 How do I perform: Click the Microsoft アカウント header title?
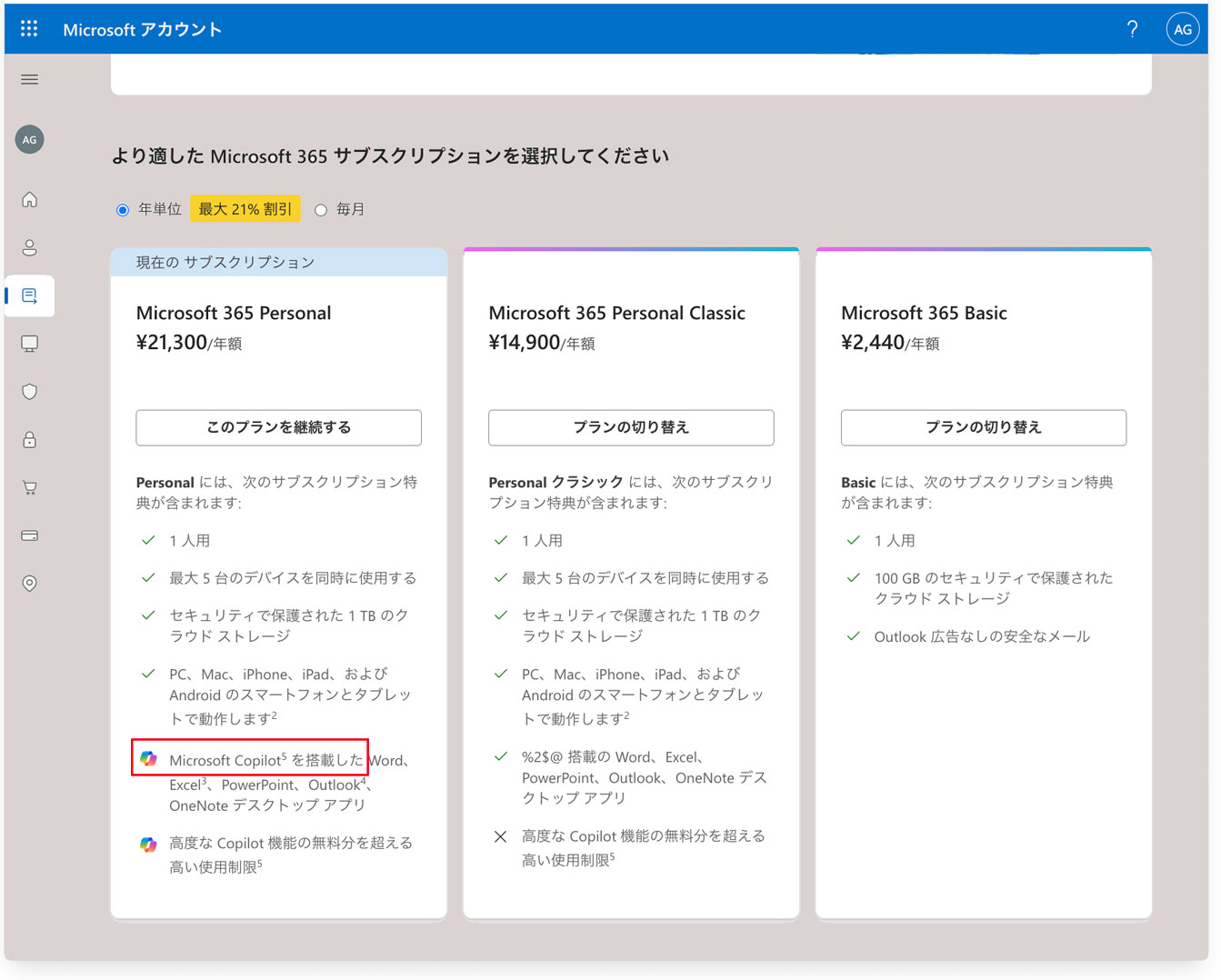coord(142,30)
